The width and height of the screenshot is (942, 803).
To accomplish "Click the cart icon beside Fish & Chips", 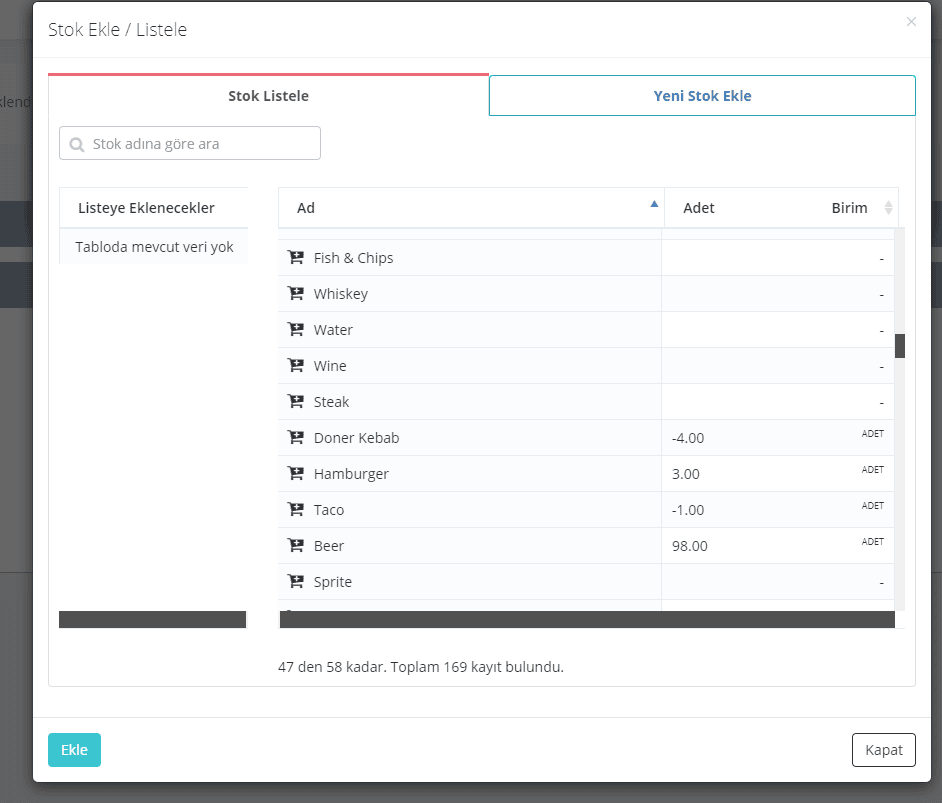I will tap(296, 258).
